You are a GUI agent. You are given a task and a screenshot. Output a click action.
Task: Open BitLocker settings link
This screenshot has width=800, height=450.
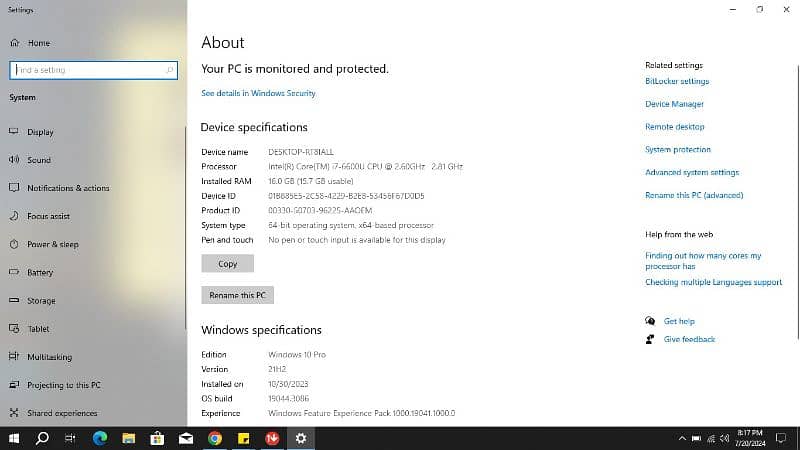click(x=677, y=82)
